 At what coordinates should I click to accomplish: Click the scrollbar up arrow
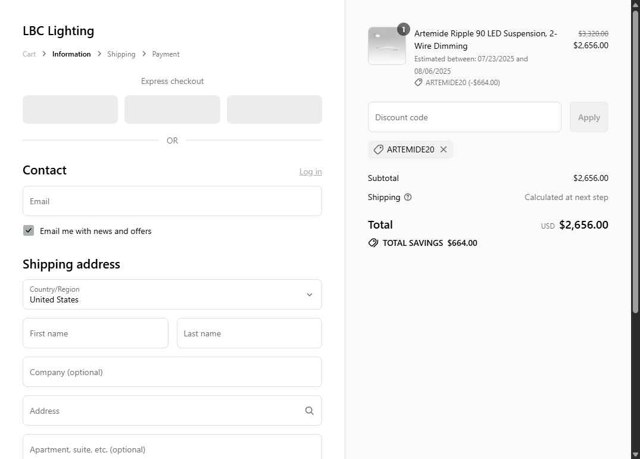tap(635, 4)
